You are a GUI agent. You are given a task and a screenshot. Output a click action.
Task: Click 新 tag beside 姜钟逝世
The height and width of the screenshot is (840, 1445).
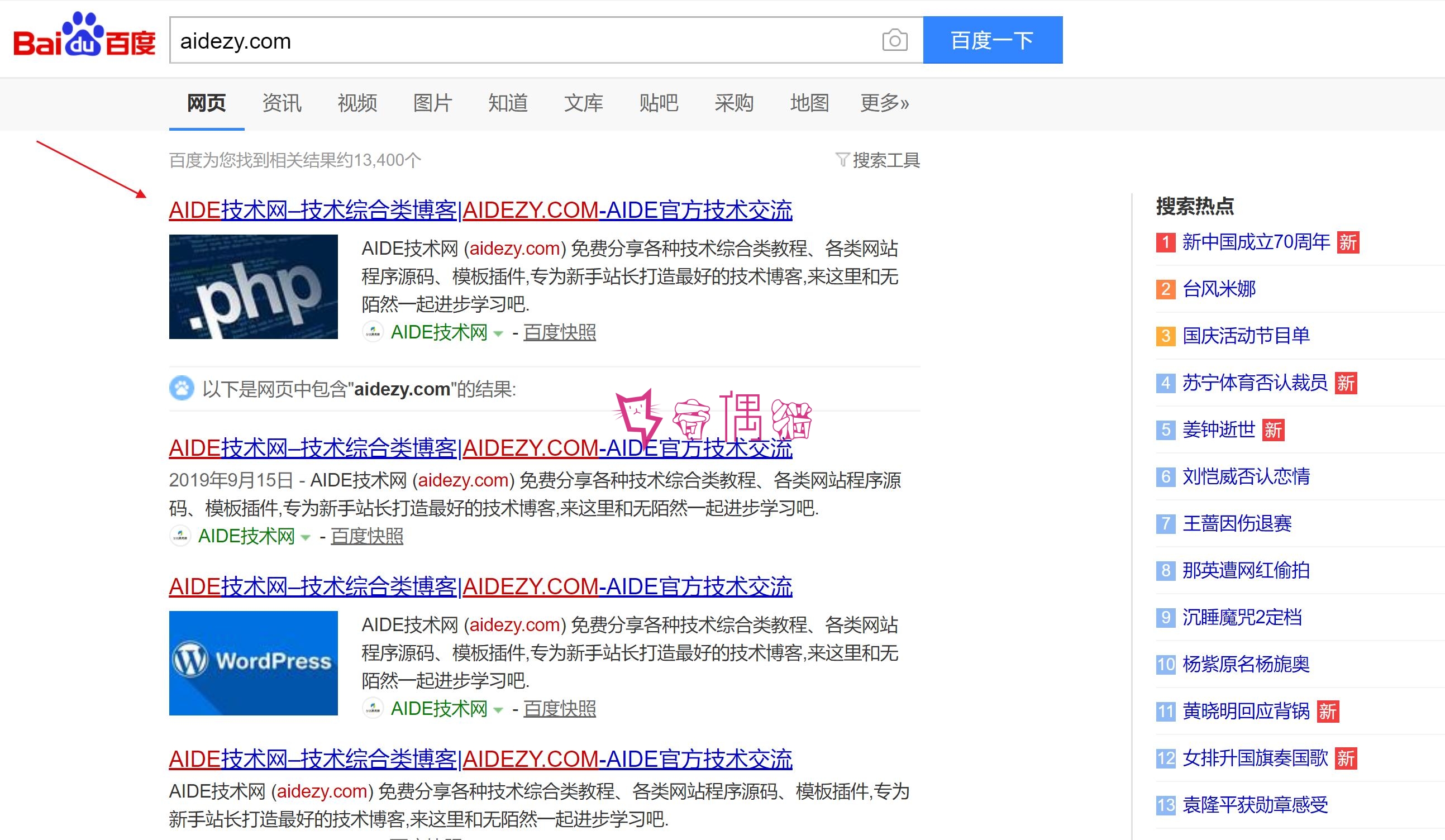(1274, 430)
